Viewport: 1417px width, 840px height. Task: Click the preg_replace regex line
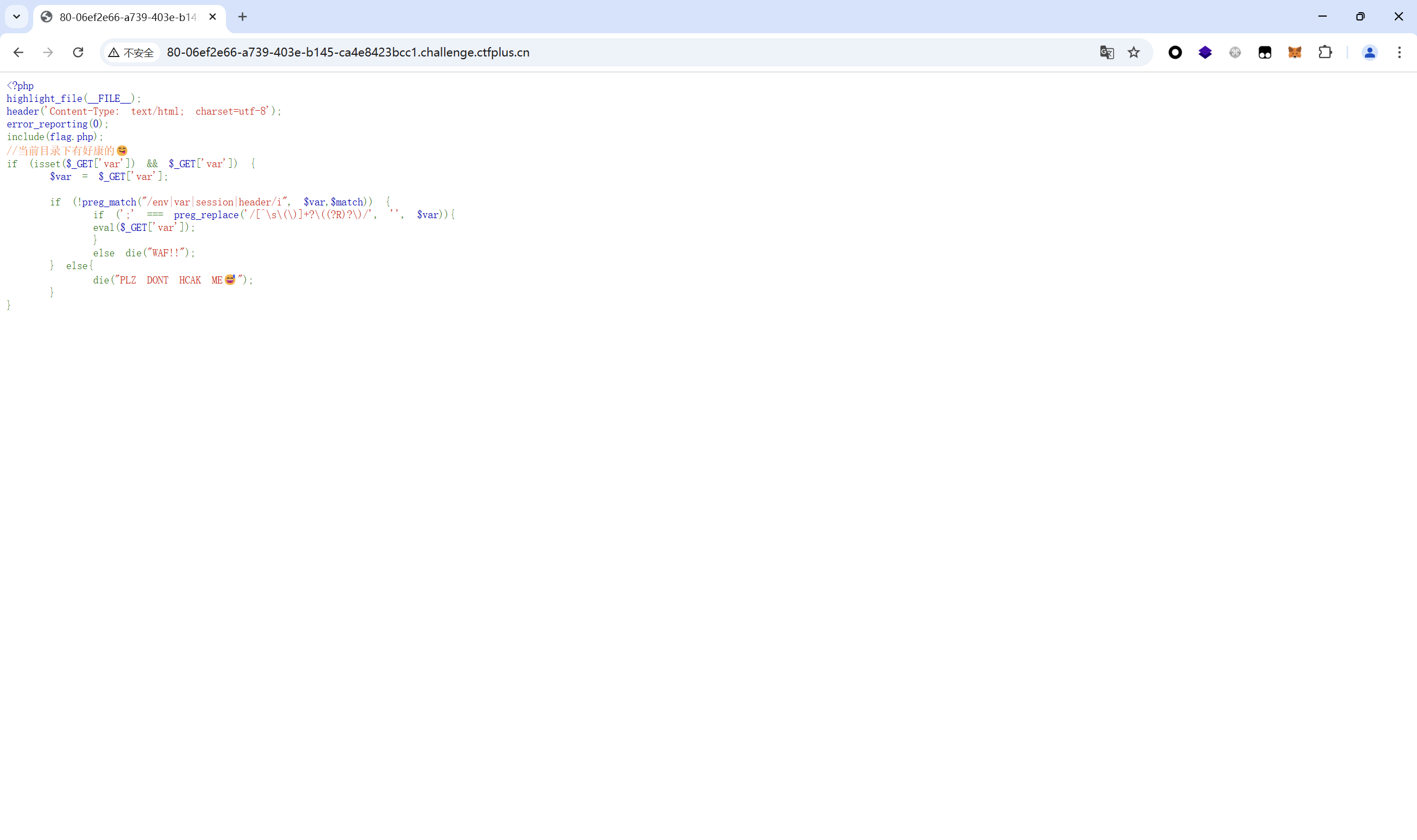(x=274, y=215)
